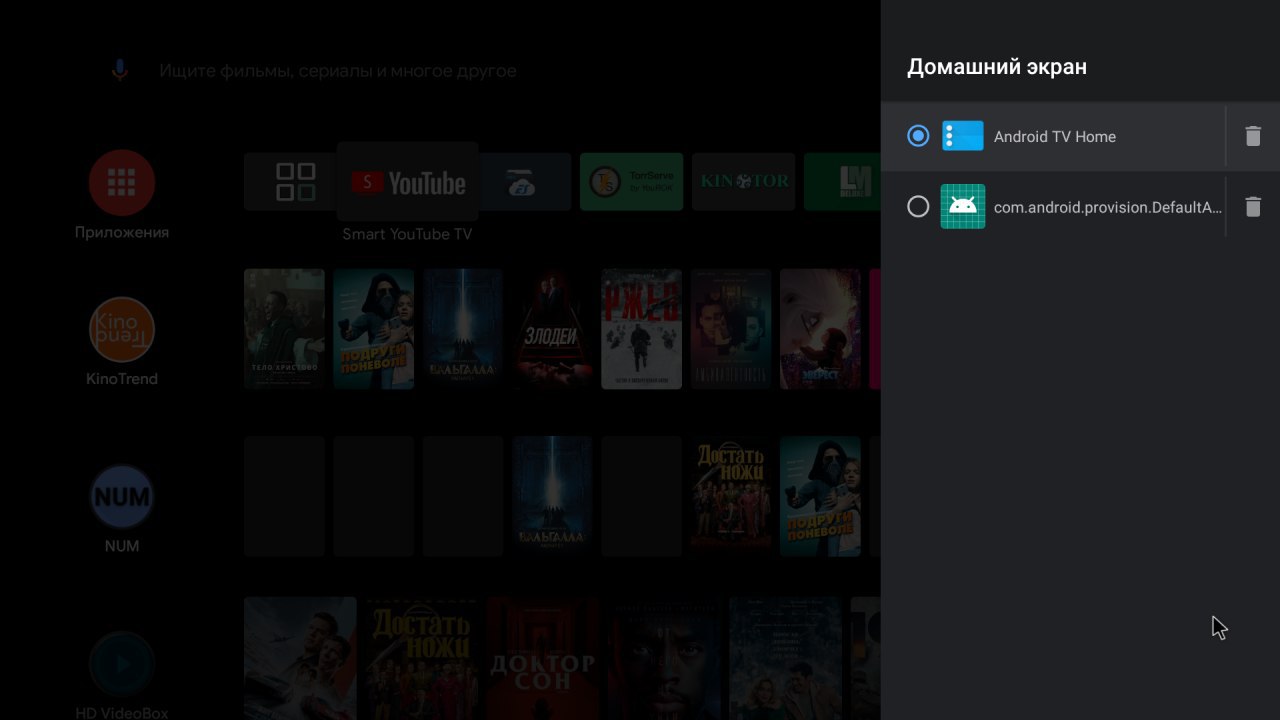Open Достать ножи poster in HD VideoBox row
The height and width of the screenshot is (720, 1280).
click(422, 658)
